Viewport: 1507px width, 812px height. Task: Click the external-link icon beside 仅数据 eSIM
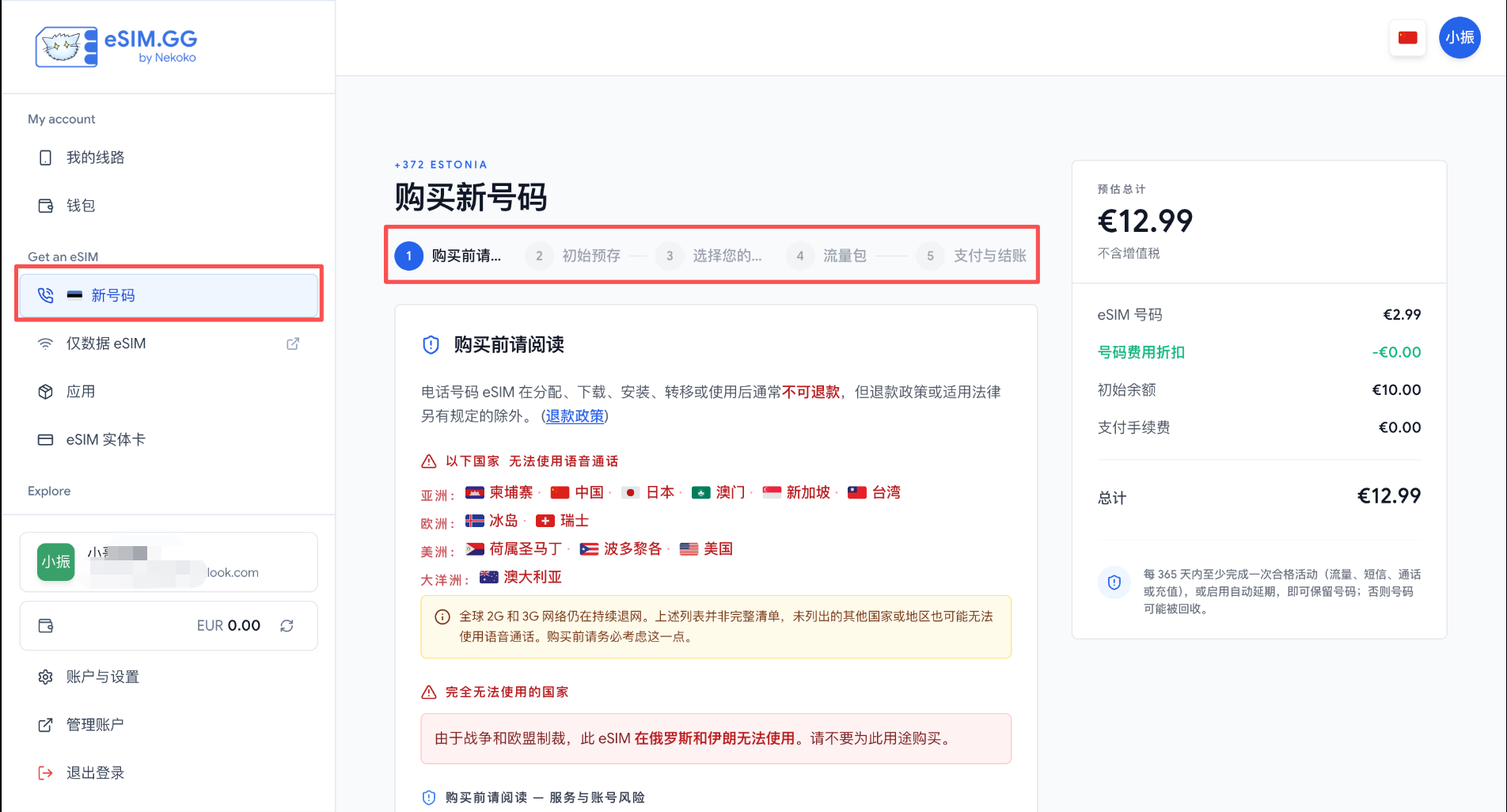[x=293, y=343]
